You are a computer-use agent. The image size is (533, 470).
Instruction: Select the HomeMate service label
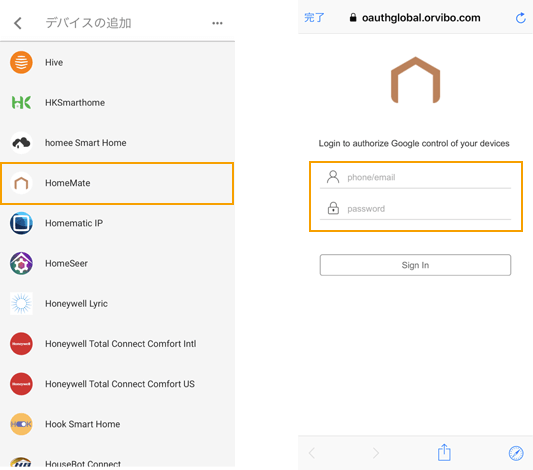click(x=68, y=183)
